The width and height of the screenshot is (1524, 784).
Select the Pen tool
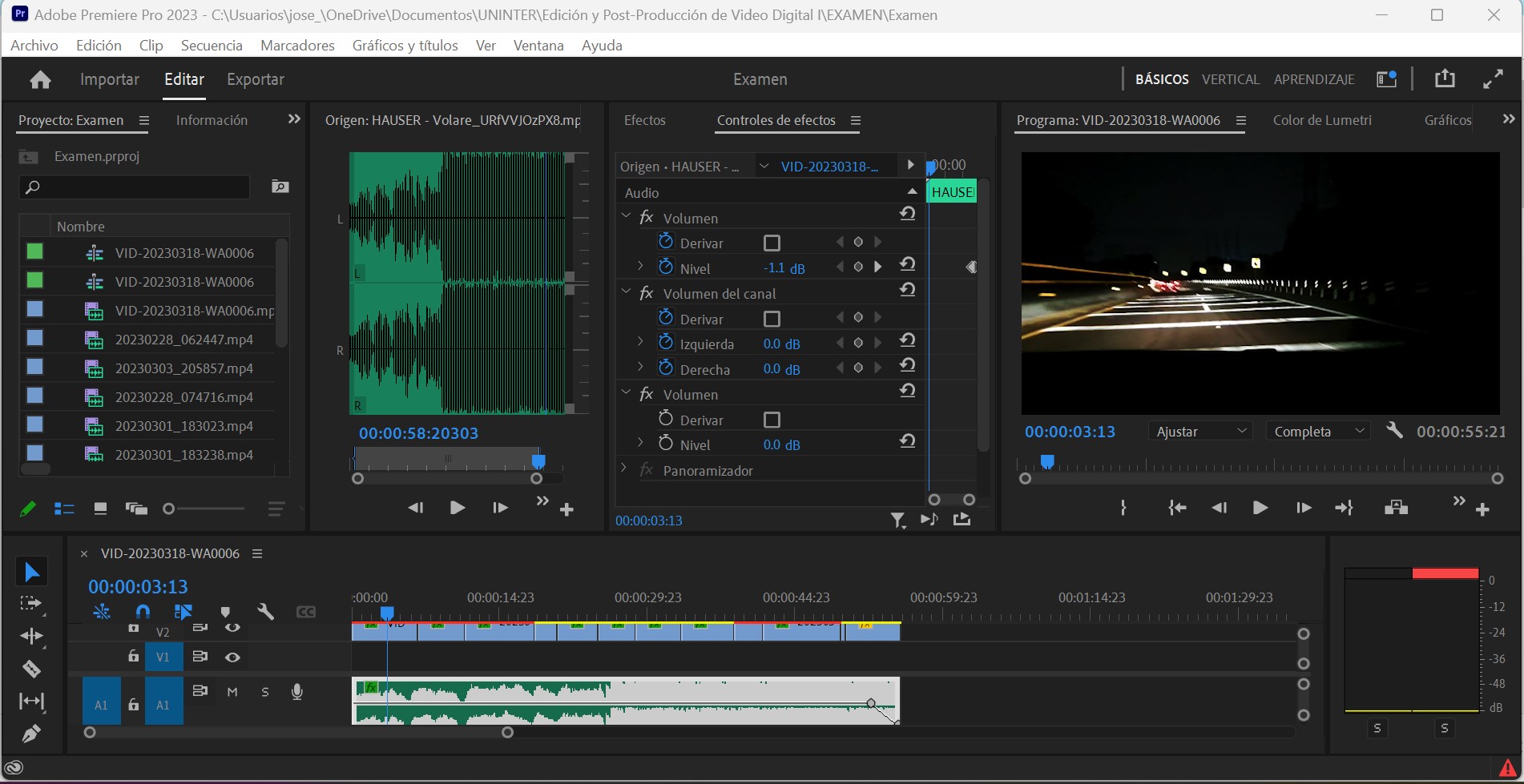point(30,734)
